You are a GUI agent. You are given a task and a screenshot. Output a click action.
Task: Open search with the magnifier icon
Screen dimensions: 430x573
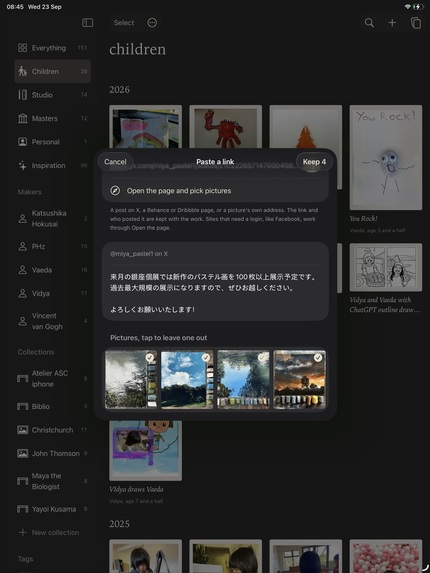coord(369,23)
